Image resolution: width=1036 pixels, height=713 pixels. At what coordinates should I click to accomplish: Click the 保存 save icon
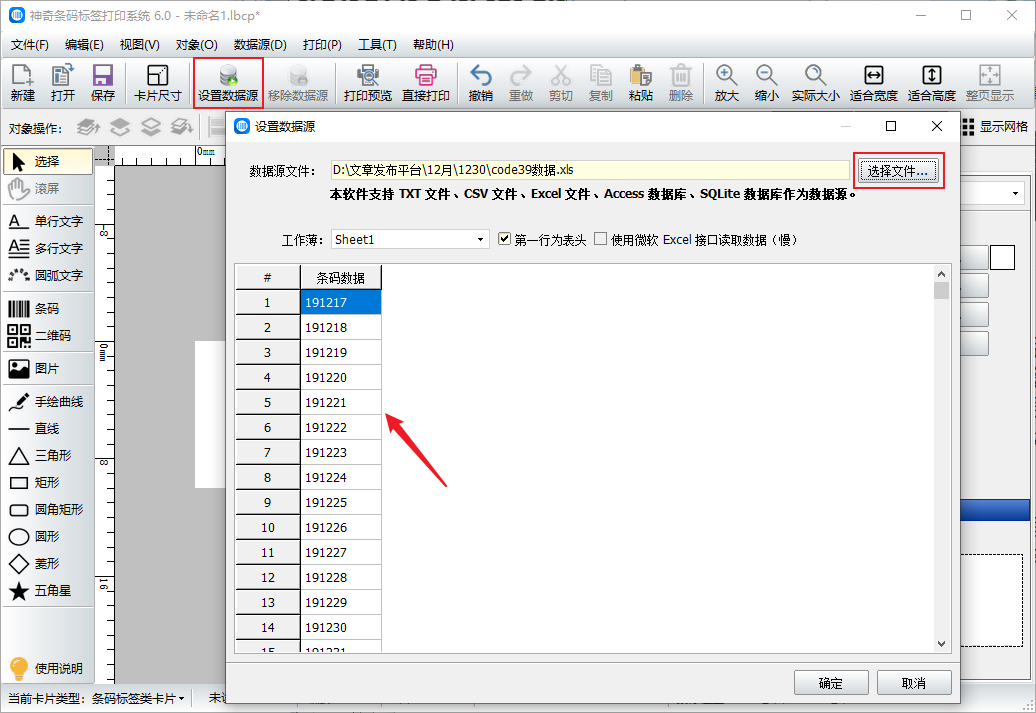(102, 83)
